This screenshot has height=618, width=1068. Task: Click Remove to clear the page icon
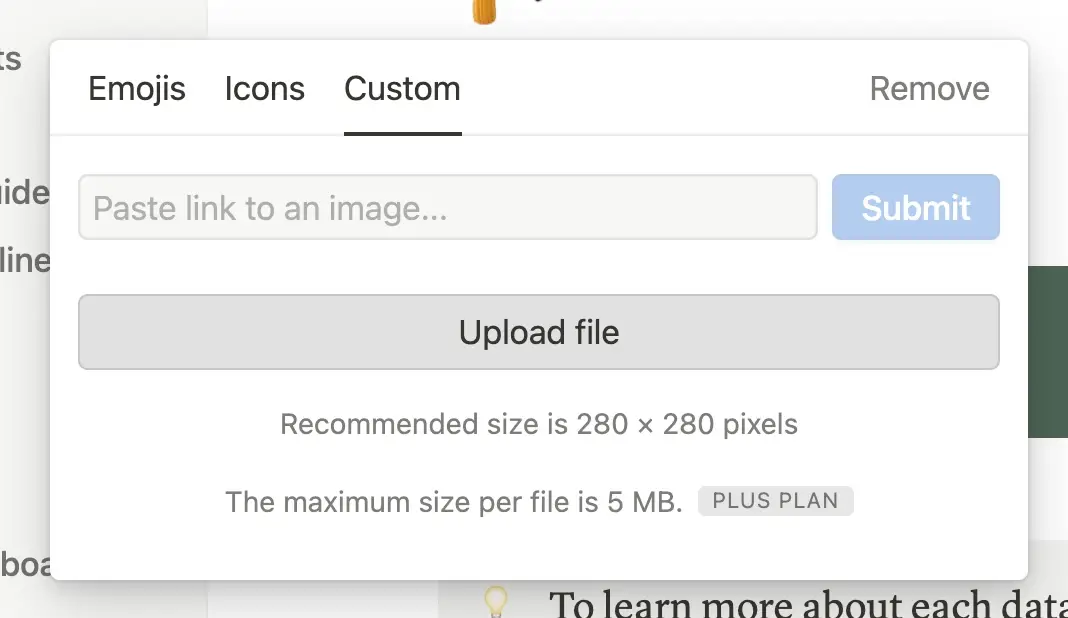pyautogui.click(x=929, y=89)
